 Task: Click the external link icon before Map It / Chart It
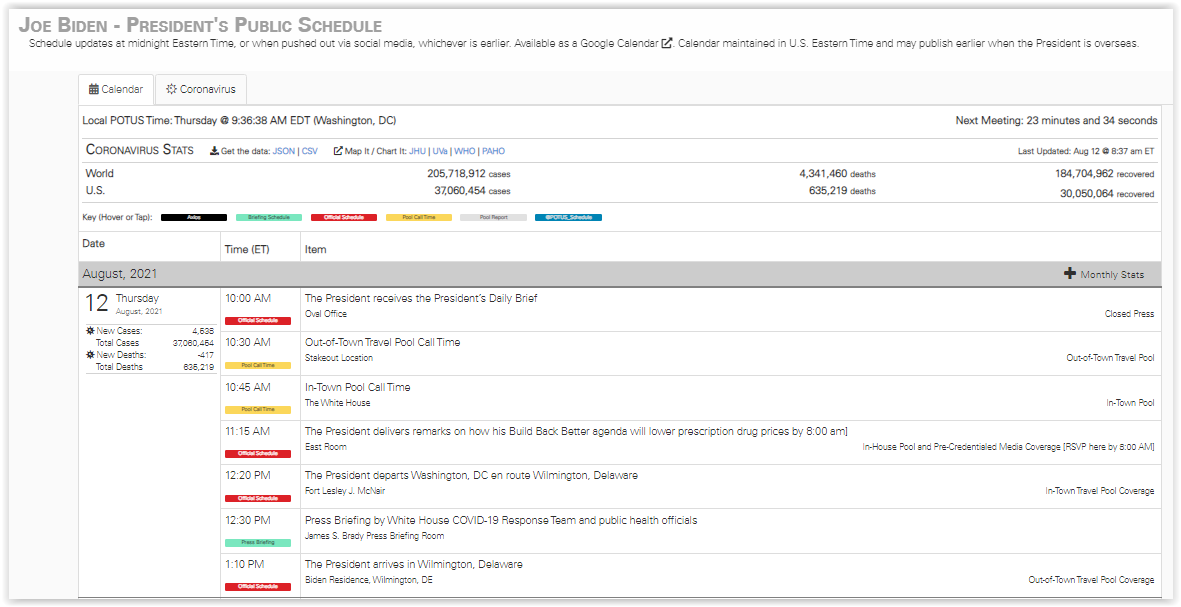click(338, 151)
